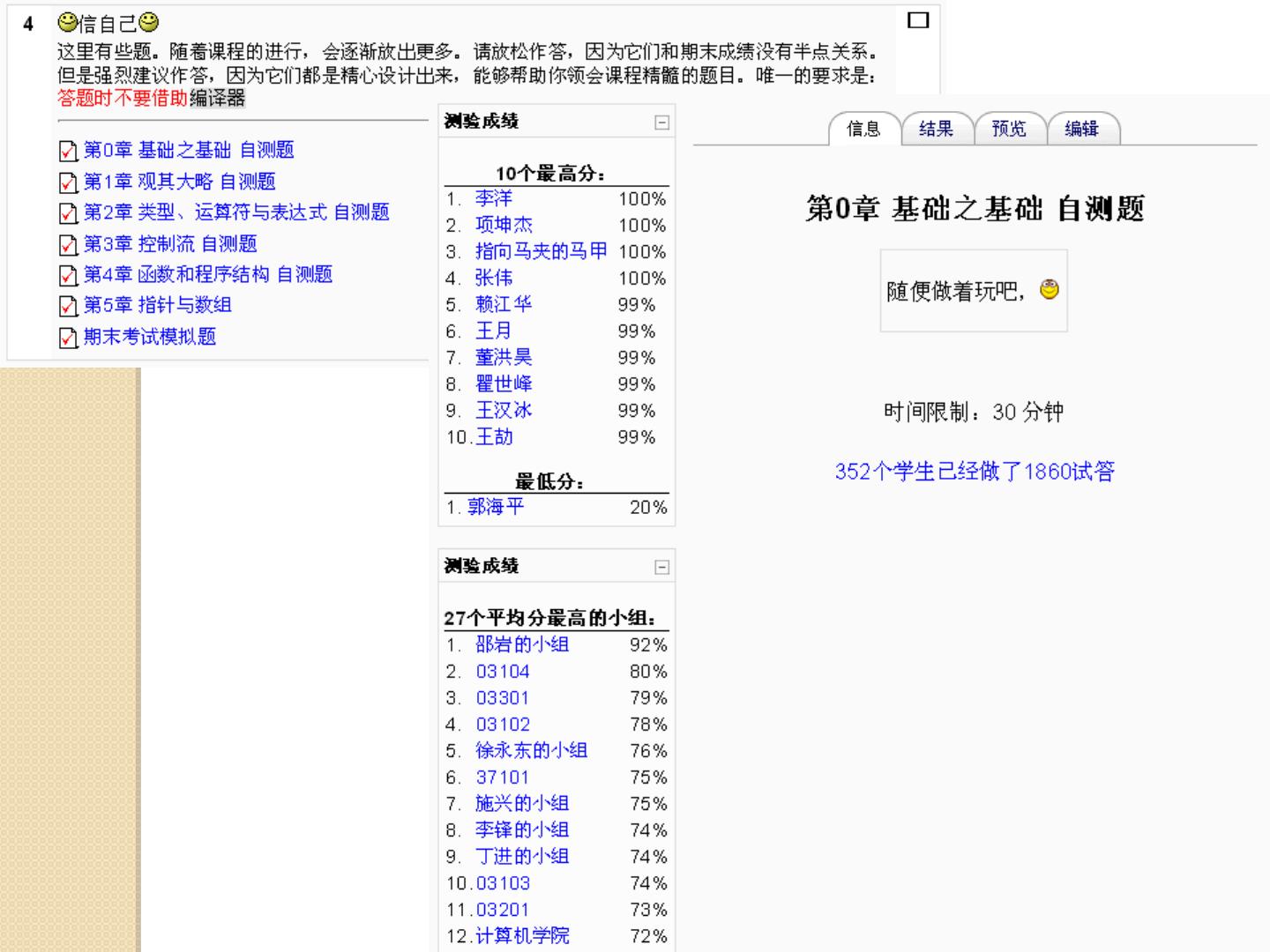Screen dimensions: 1270x952
Task: Click tenth-ranked student 王劼
Action: 494,436
